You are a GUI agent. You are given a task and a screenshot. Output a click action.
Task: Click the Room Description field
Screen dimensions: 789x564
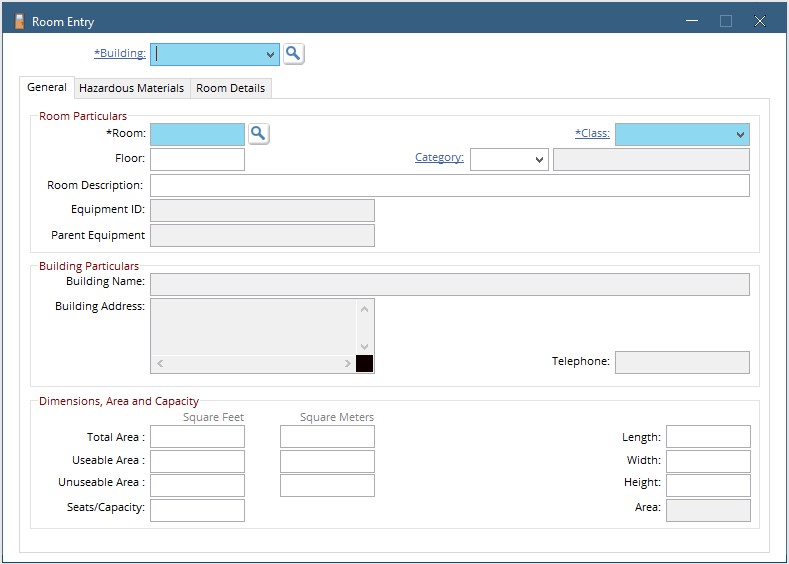tap(449, 186)
